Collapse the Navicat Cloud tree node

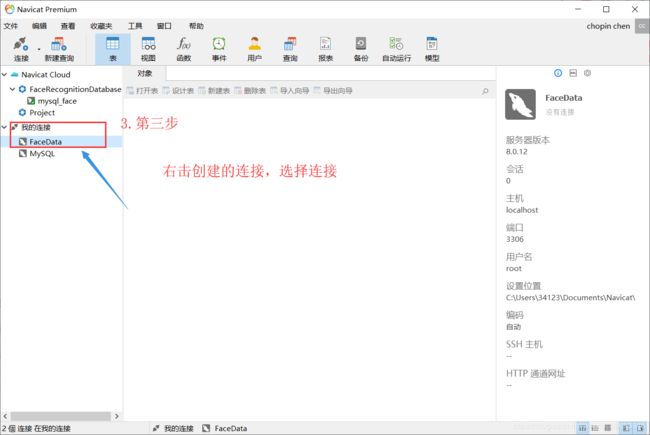5,75
